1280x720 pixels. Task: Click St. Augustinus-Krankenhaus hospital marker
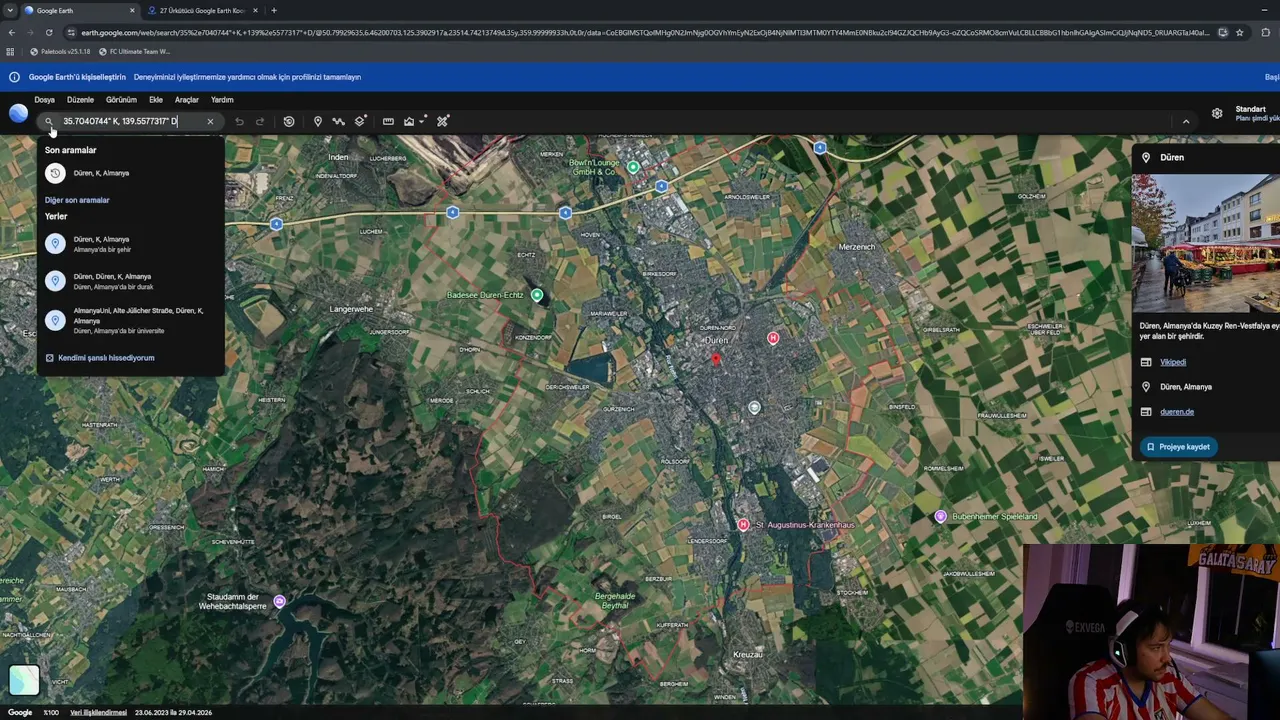click(x=743, y=525)
